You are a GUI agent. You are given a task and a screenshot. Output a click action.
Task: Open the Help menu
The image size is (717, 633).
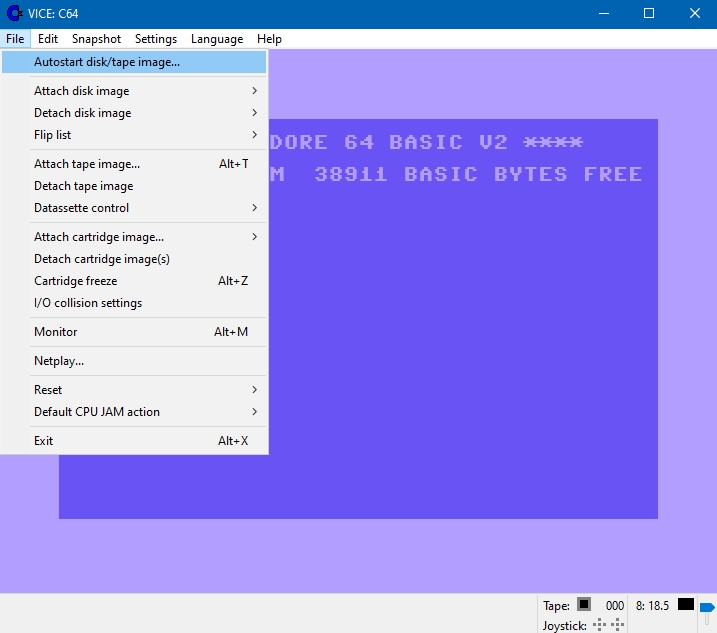point(269,39)
